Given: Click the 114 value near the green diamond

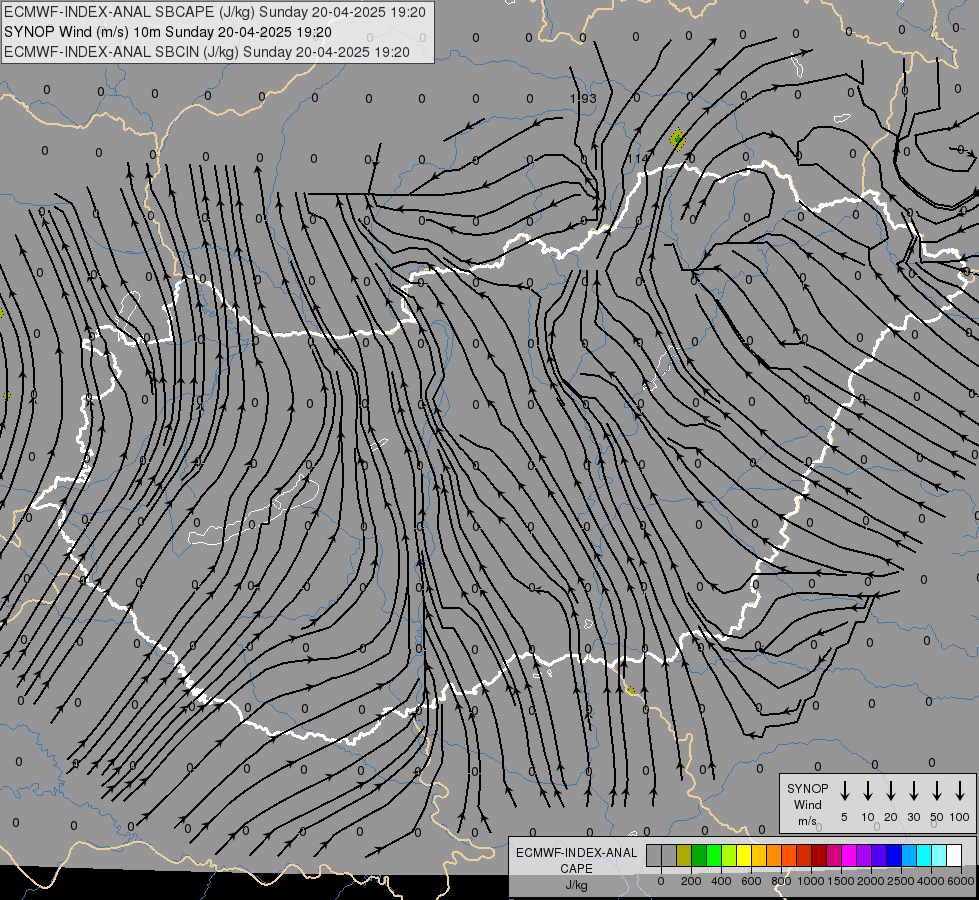Looking at the screenshot, I should 638,159.
